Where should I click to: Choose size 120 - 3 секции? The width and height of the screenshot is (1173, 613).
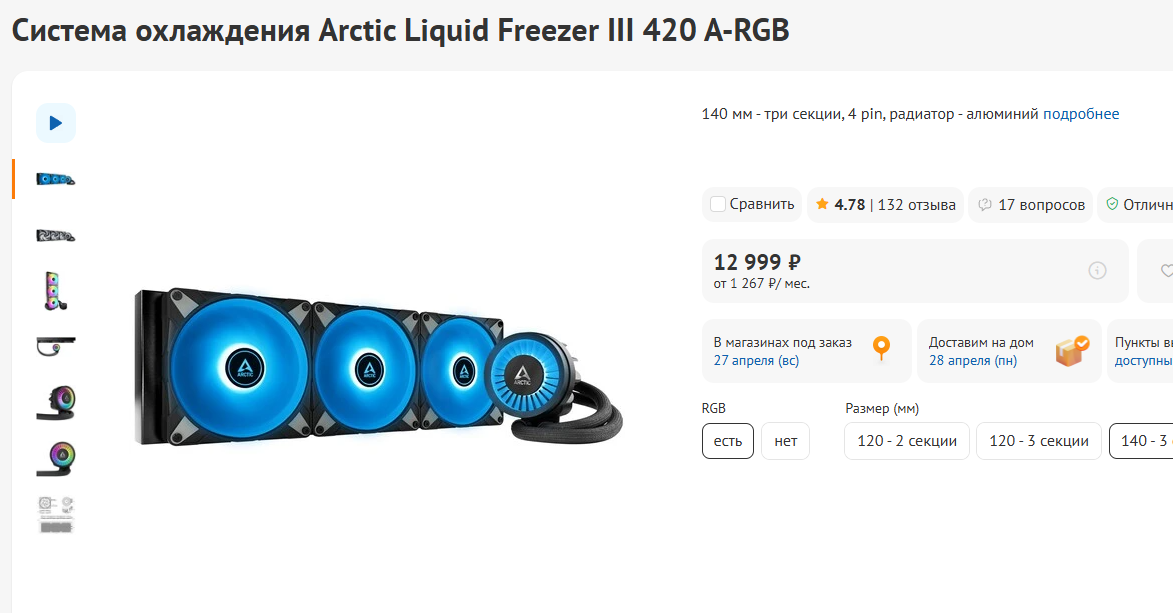(1038, 441)
